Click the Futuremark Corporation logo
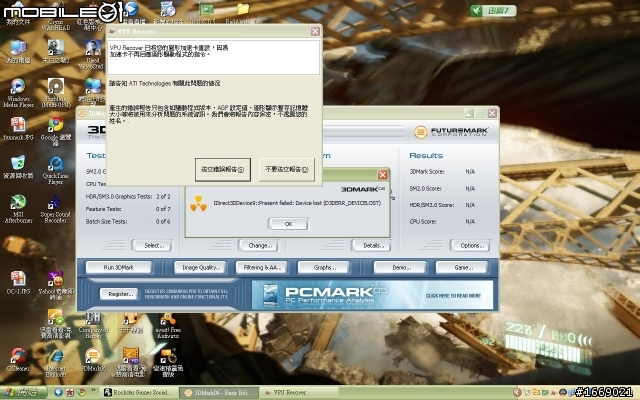 click(x=451, y=132)
